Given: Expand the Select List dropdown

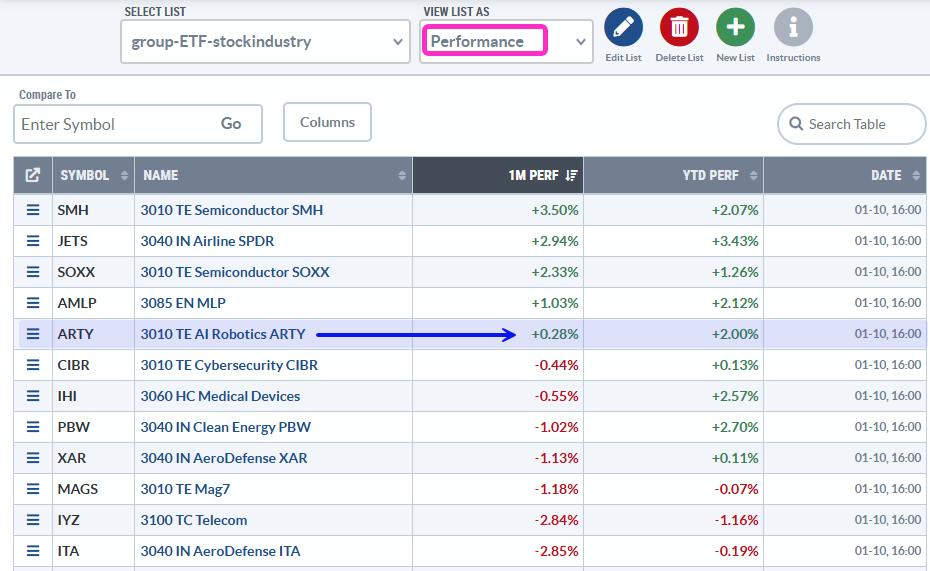Looking at the screenshot, I should tap(265, 42).
